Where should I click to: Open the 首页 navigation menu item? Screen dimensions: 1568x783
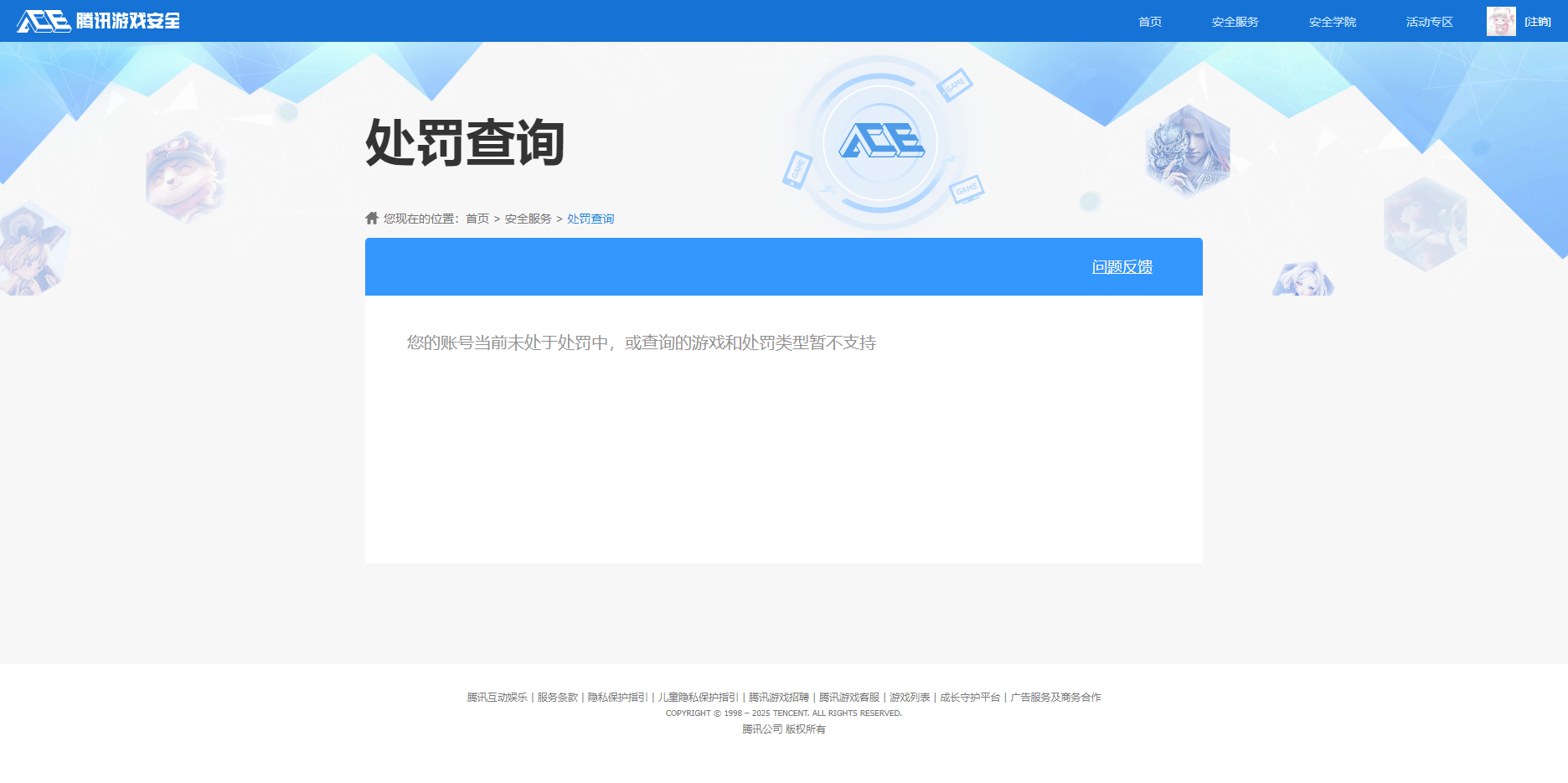[x=1150, y=22]
